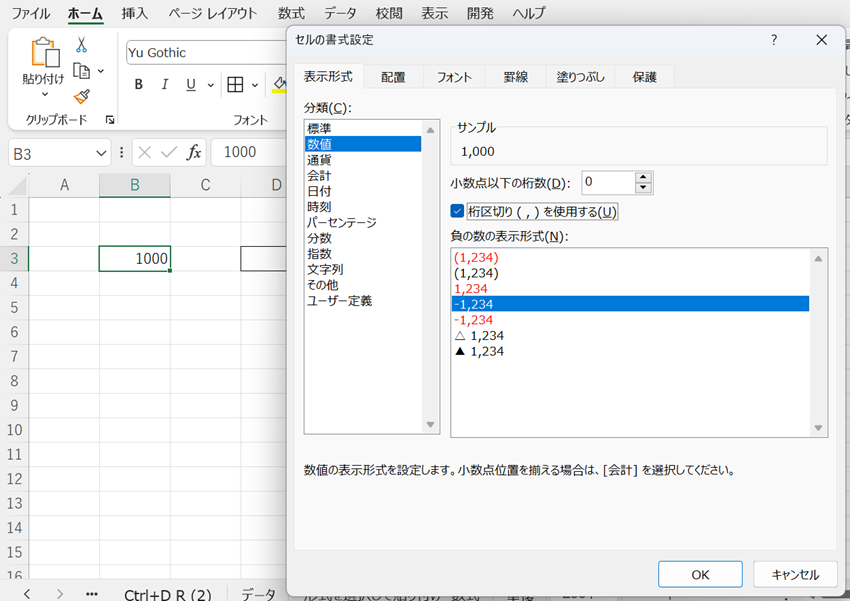The height and width of the screenshot is (601, 850).
Task: Toggle Italic formatting
Action: coord(164,85)
